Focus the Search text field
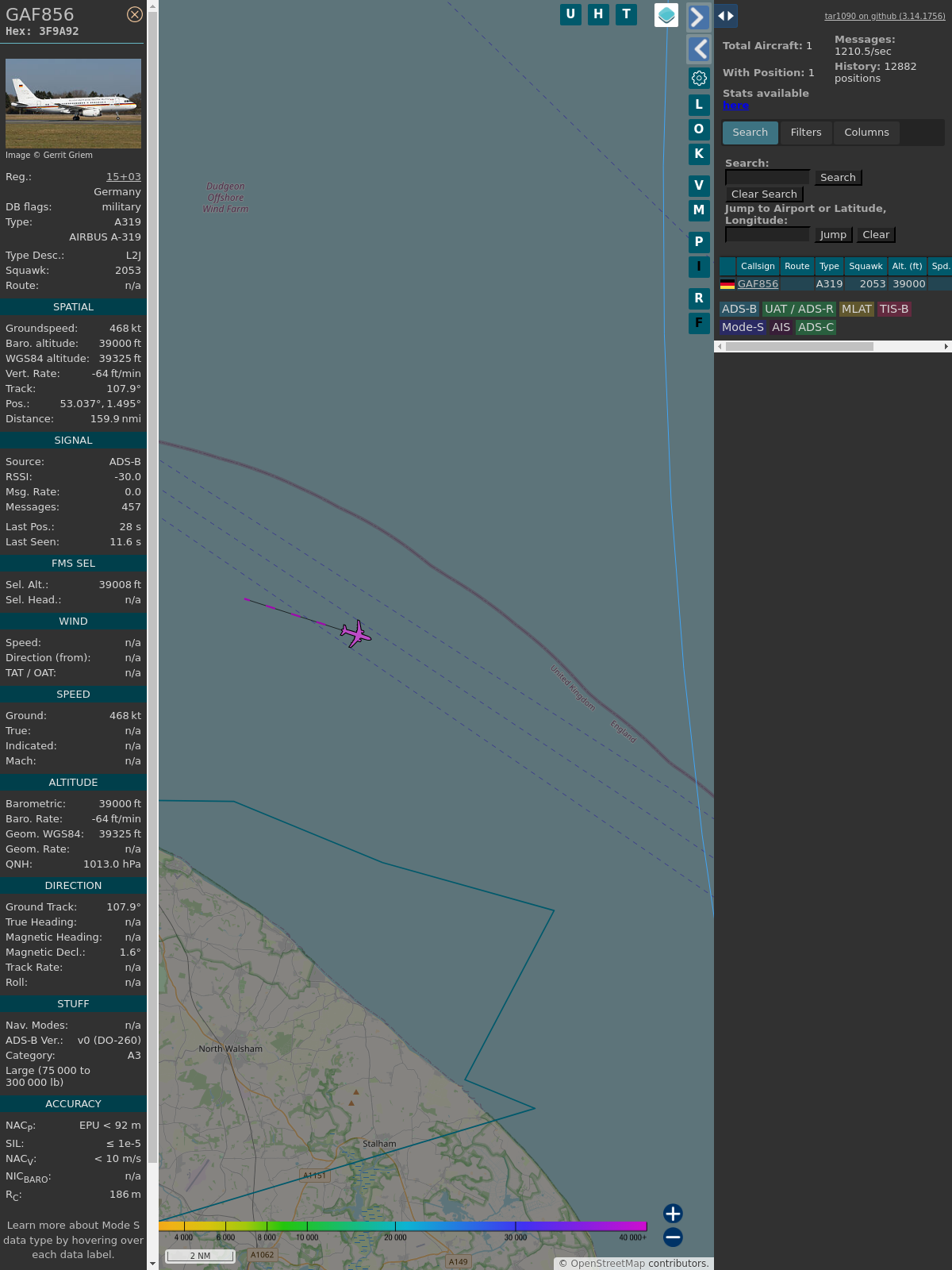The width and height of the screenshot is (952, 1270). (767, 178)
